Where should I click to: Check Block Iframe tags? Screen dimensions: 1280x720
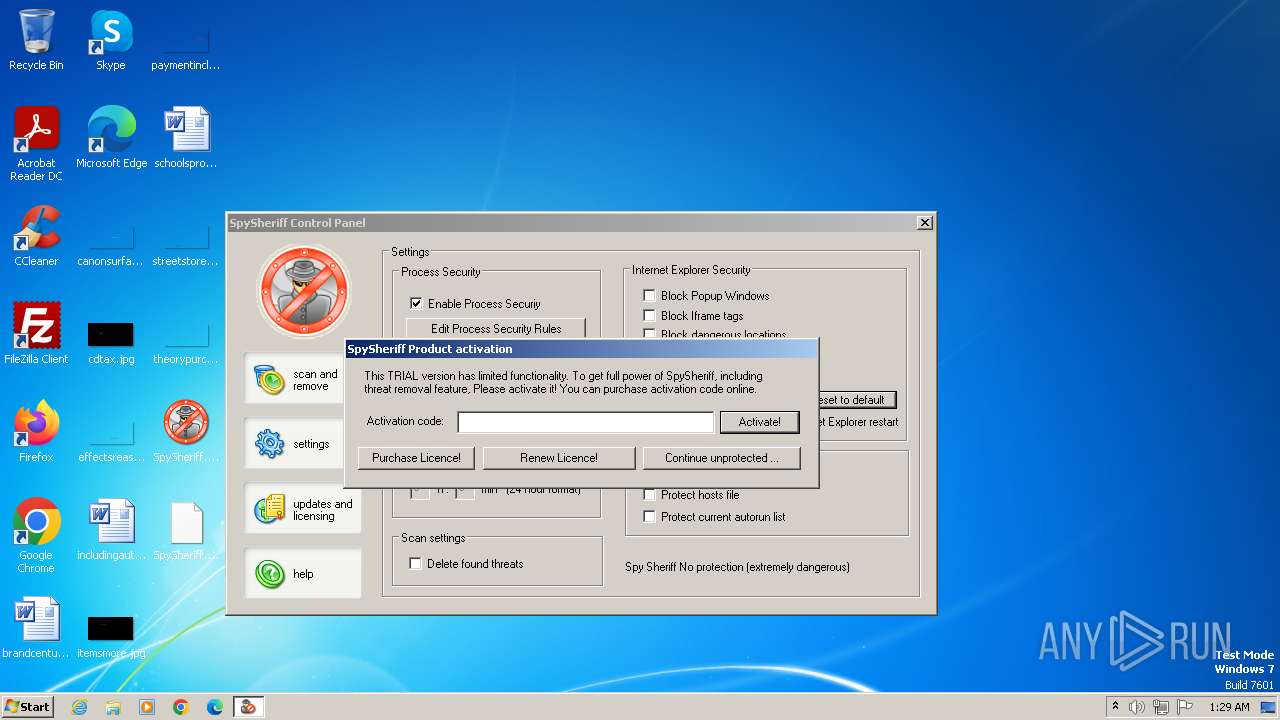[649, 316]
